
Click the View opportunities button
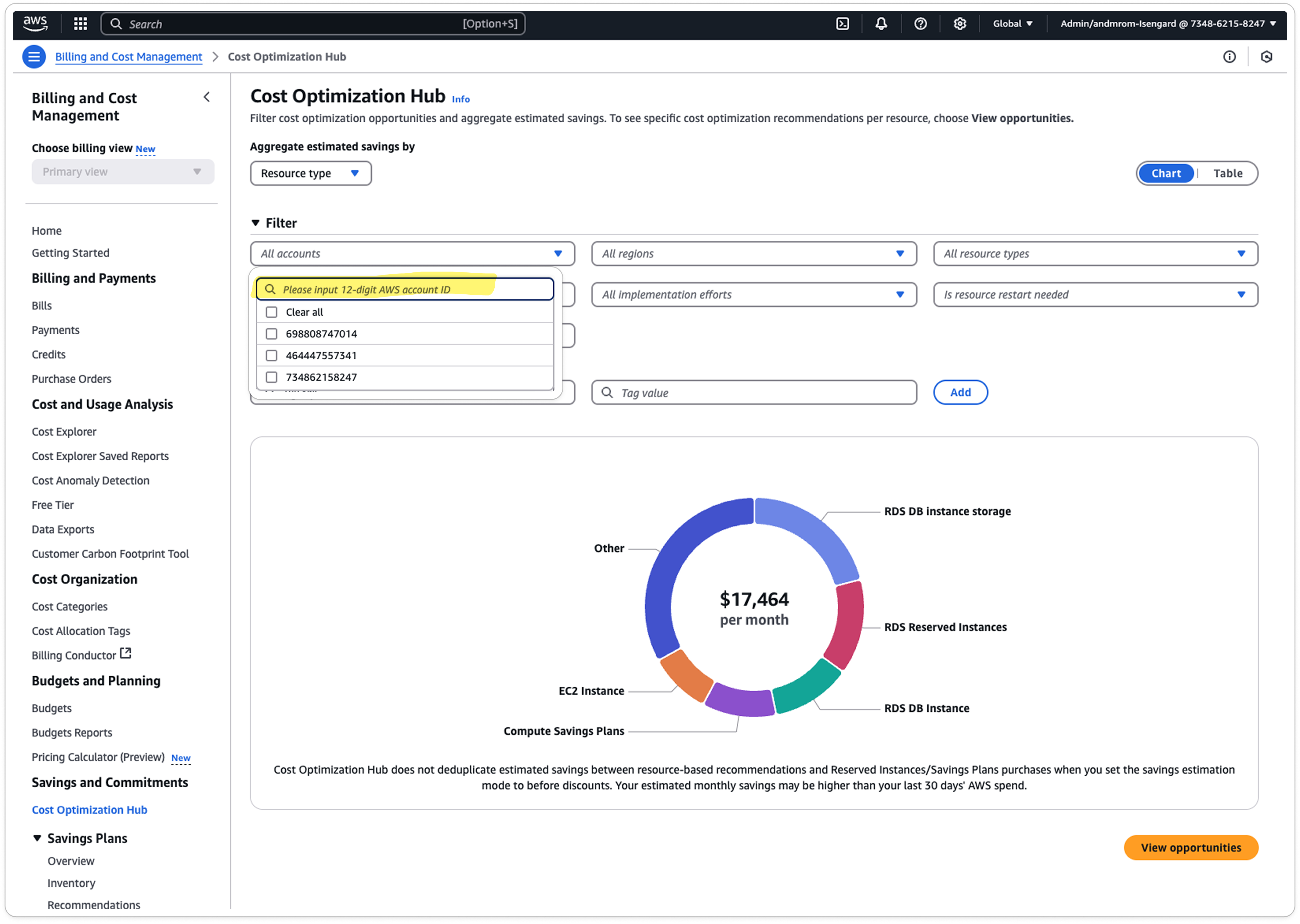(x=1190, y=848)
